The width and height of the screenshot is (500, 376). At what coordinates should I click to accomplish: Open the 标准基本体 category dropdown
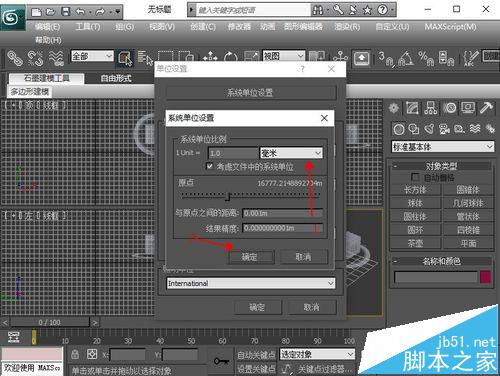point(443,147)
